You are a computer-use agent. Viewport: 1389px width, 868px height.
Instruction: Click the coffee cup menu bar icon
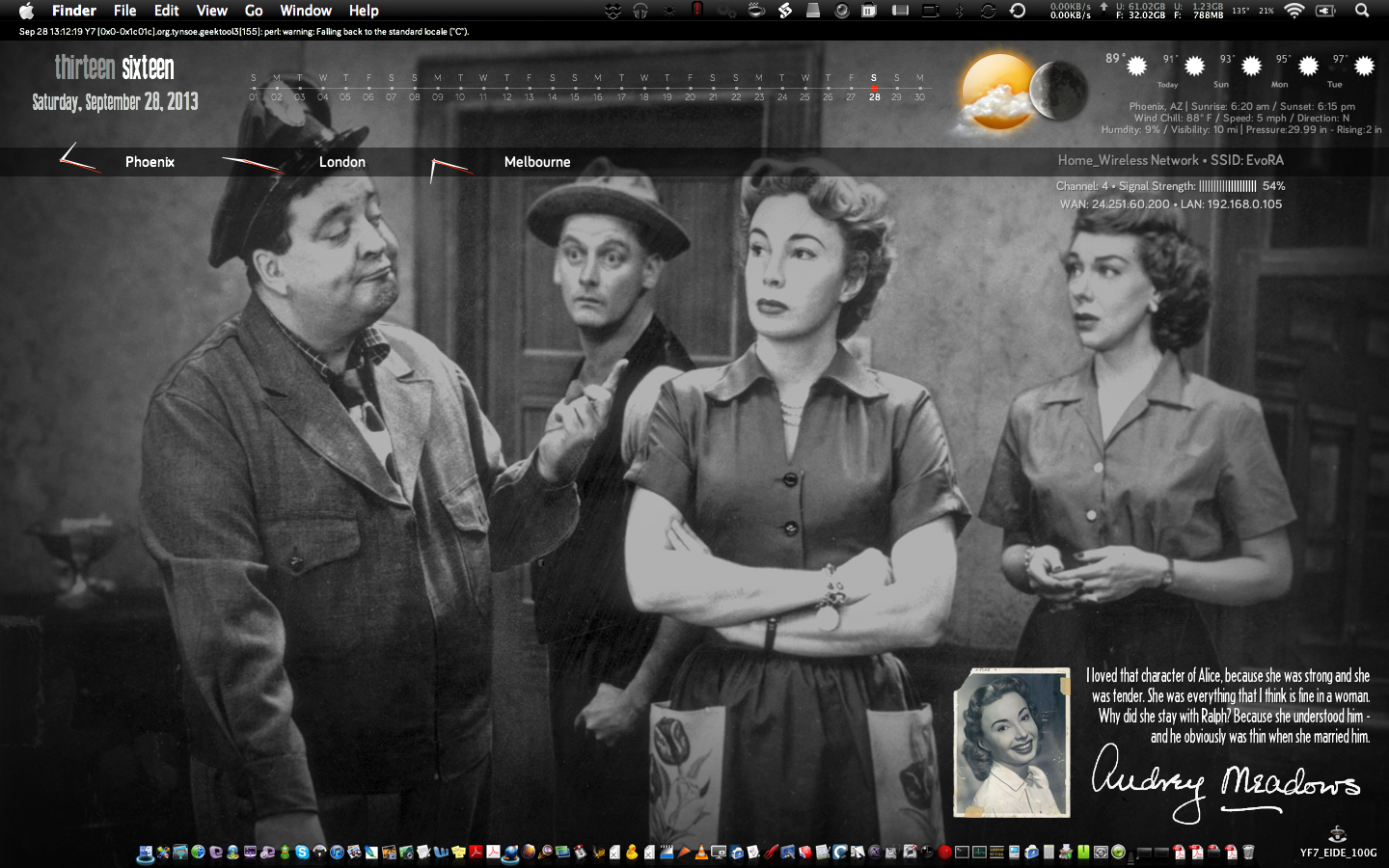(756, 11)
